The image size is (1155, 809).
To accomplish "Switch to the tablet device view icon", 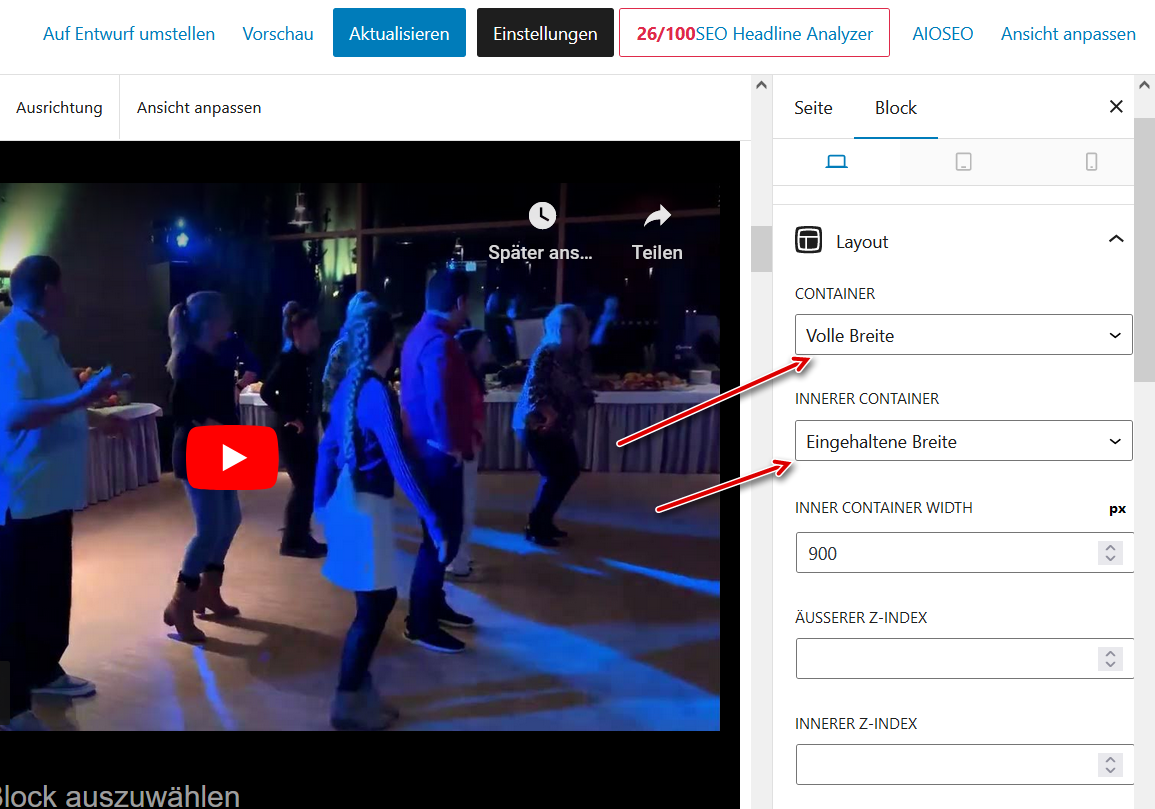I will pos(963,162).
